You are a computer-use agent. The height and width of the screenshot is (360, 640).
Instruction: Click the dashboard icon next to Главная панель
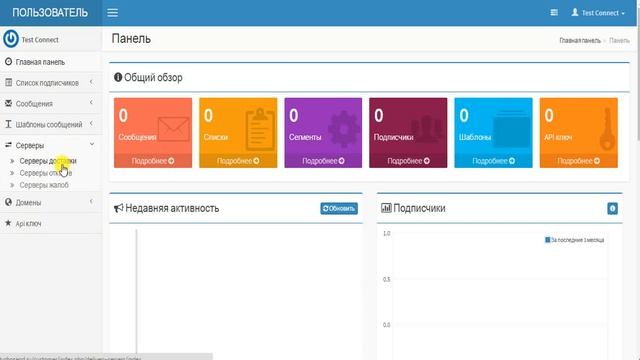[x=8, y=62]
